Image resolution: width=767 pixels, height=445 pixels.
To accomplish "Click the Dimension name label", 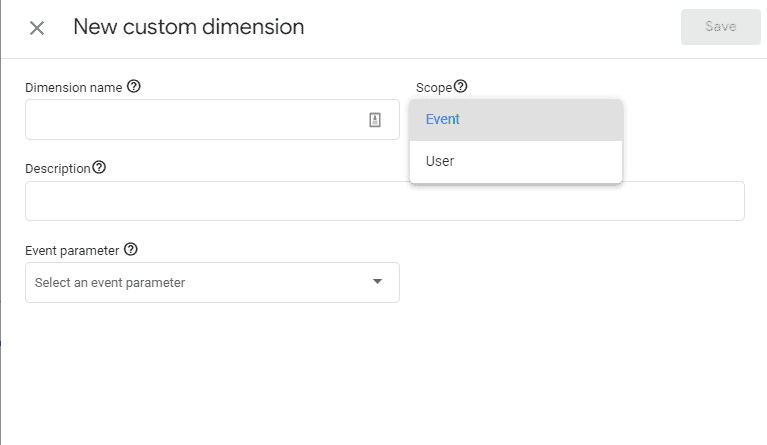I will point(73,88).
